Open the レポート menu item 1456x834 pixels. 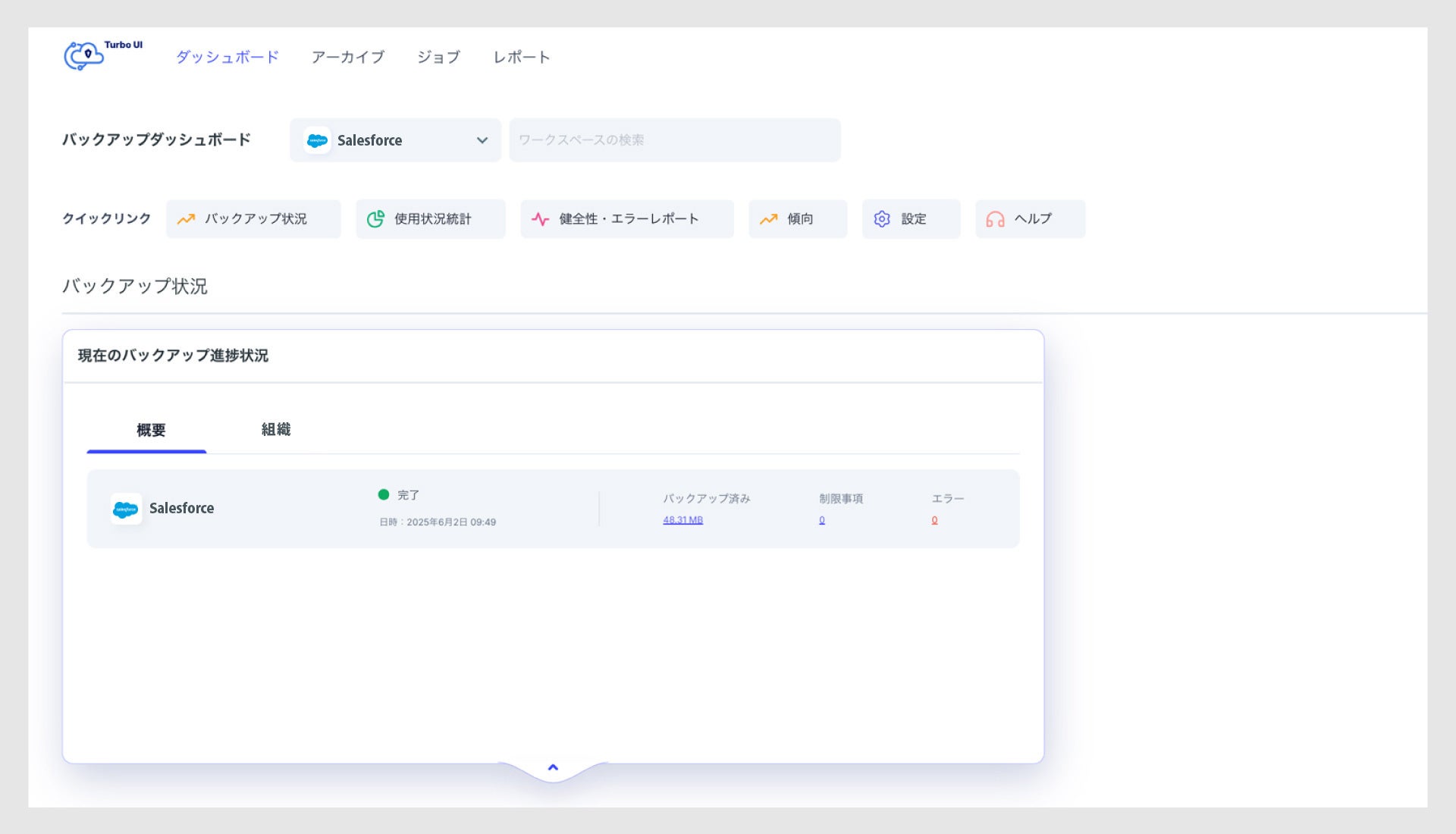click(x=521, y=57)
